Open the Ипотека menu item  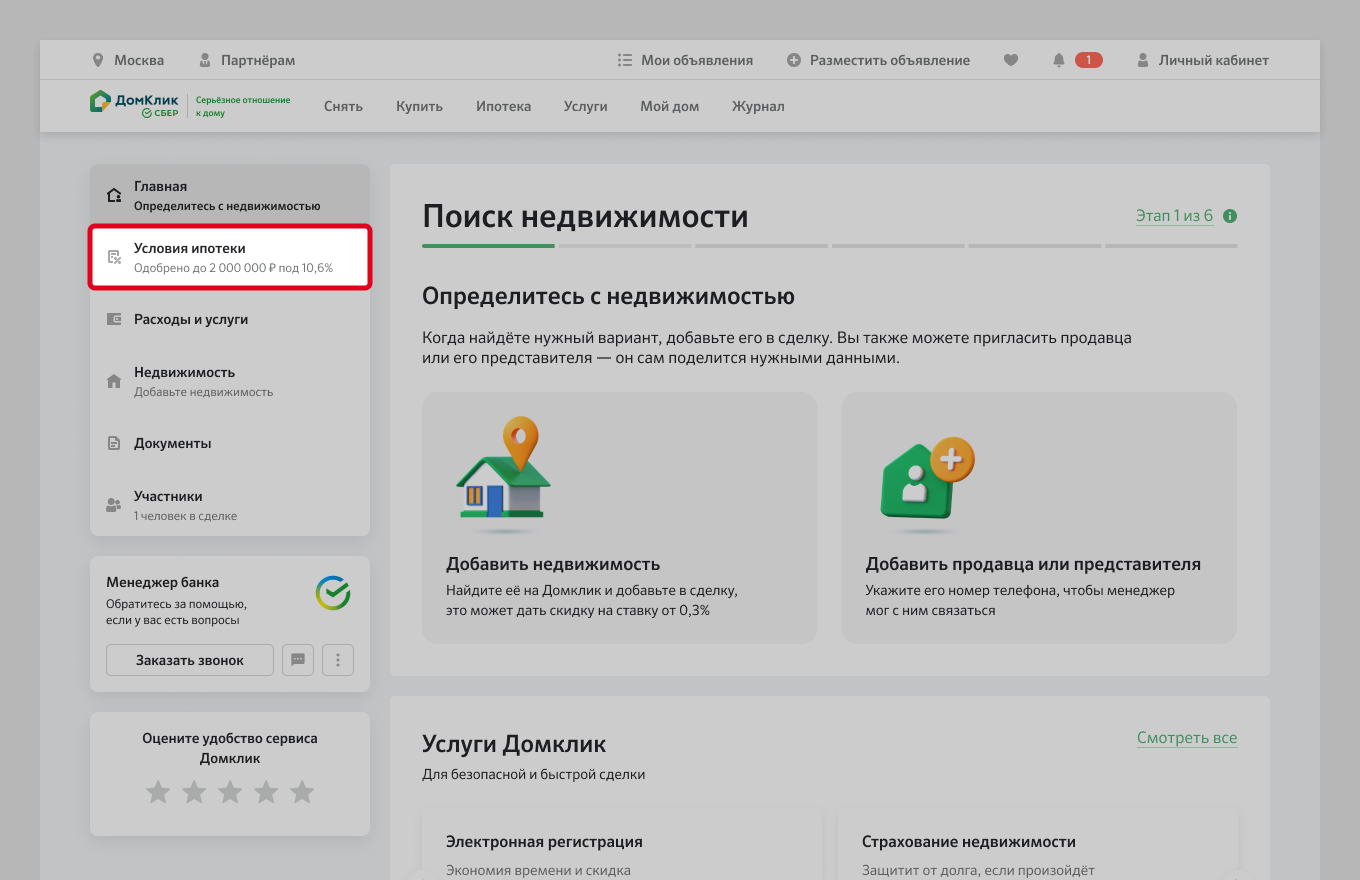tap(503, 106)
